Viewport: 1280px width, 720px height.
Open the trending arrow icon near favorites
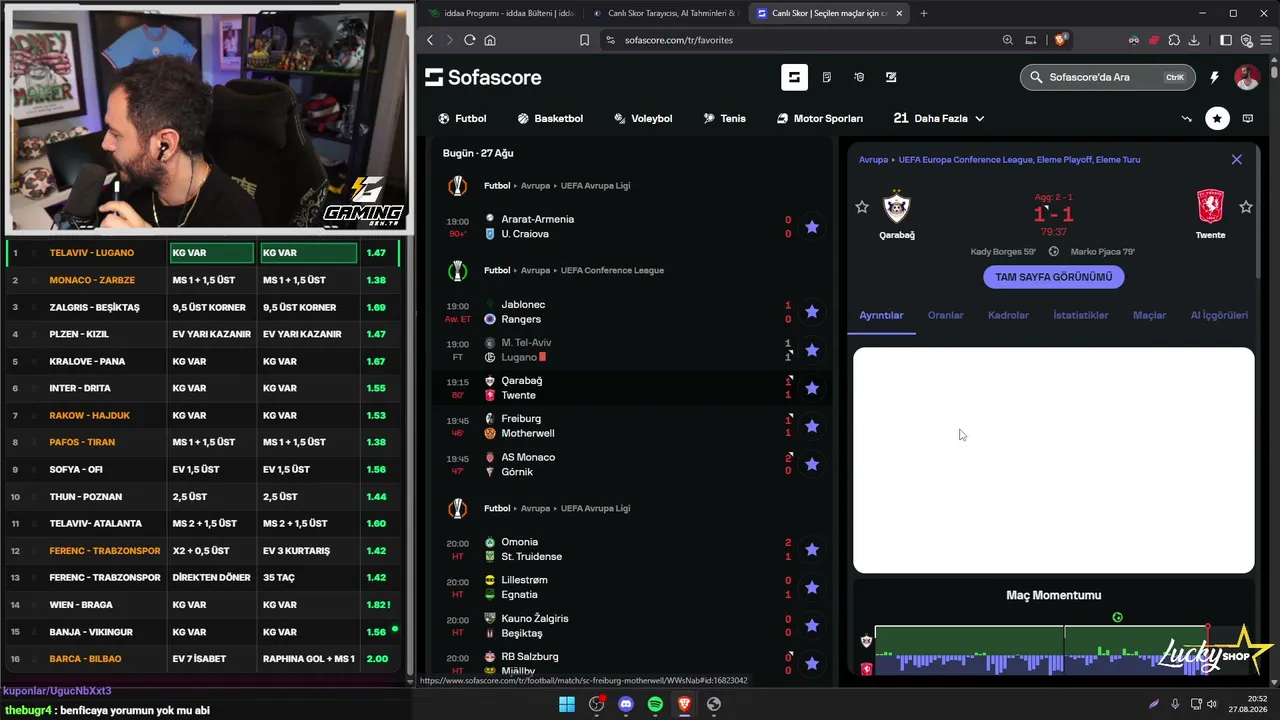(1186, 118)
